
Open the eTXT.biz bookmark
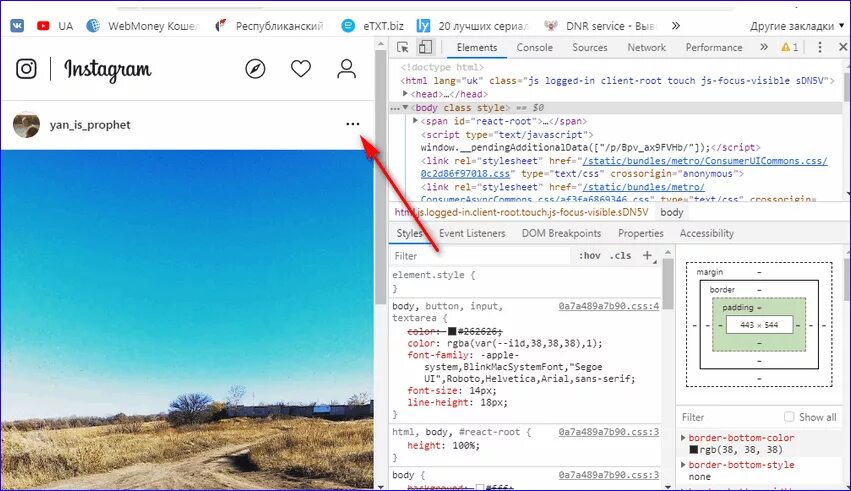point(373,25)
